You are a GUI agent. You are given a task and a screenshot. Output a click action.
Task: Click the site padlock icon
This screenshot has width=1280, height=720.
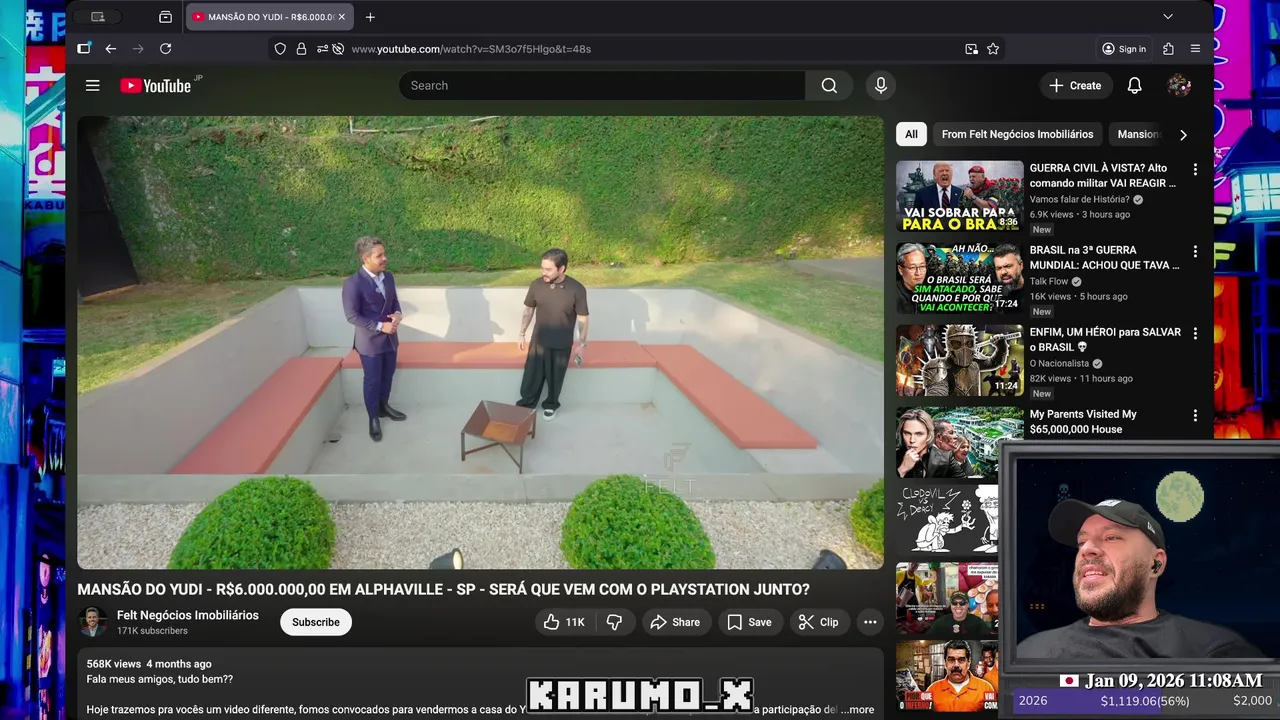[301, 49]
